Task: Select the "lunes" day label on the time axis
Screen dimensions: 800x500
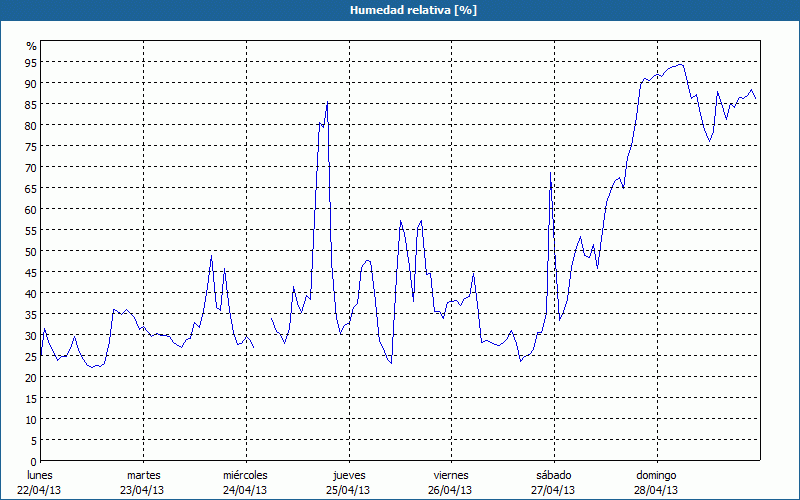Action: point(40,475)
